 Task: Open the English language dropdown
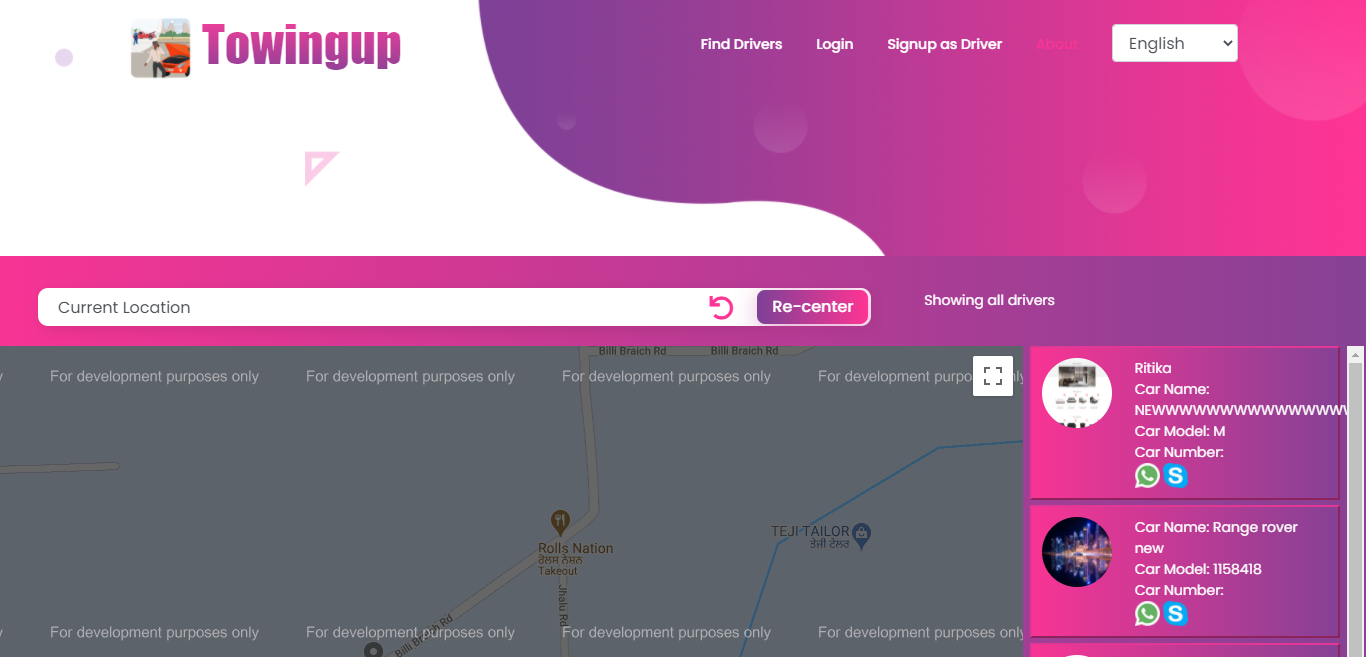pyautogui.click(x=1175, y=43)
